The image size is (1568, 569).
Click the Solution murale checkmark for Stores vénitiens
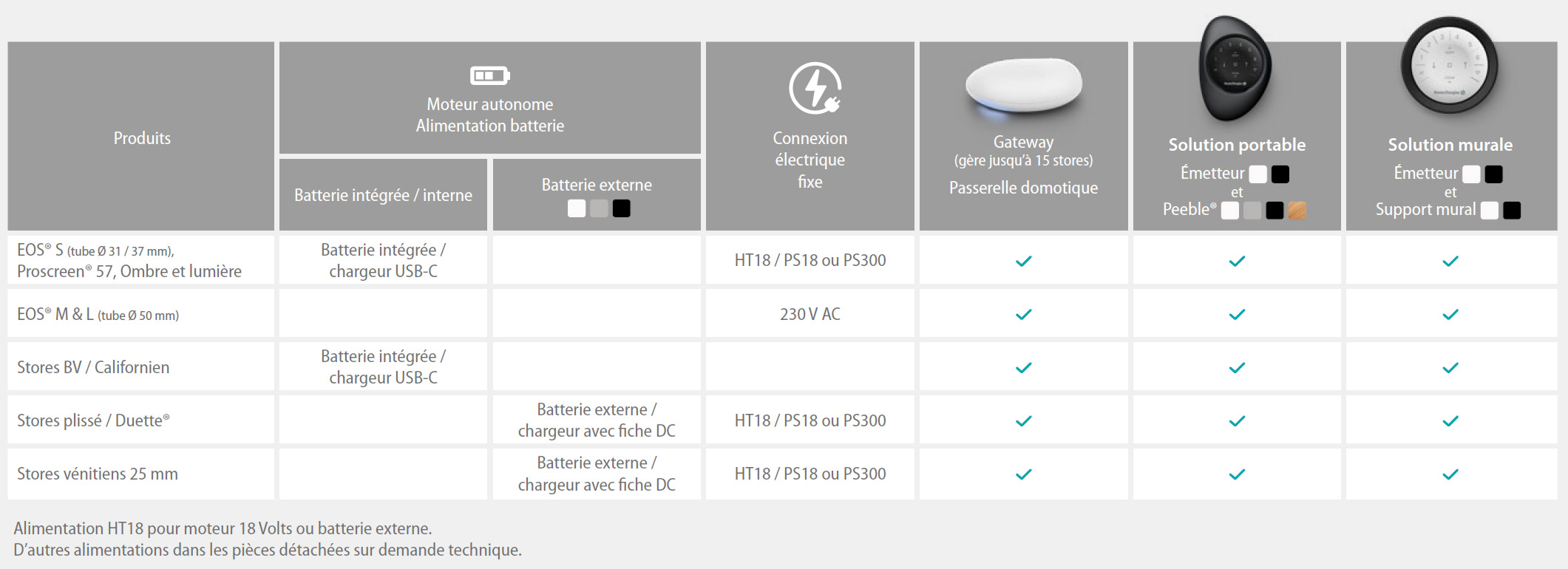pos(1450,474)
